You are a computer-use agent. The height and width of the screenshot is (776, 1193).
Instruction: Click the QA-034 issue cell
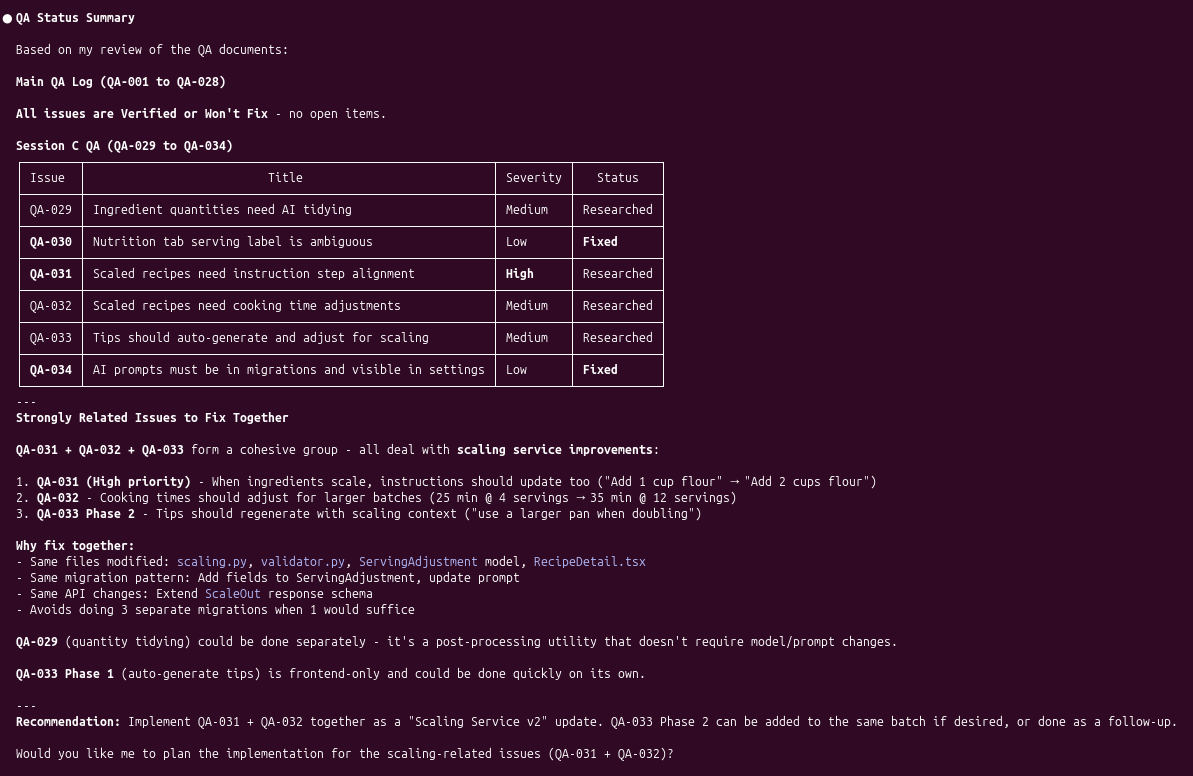click(51, 370)
